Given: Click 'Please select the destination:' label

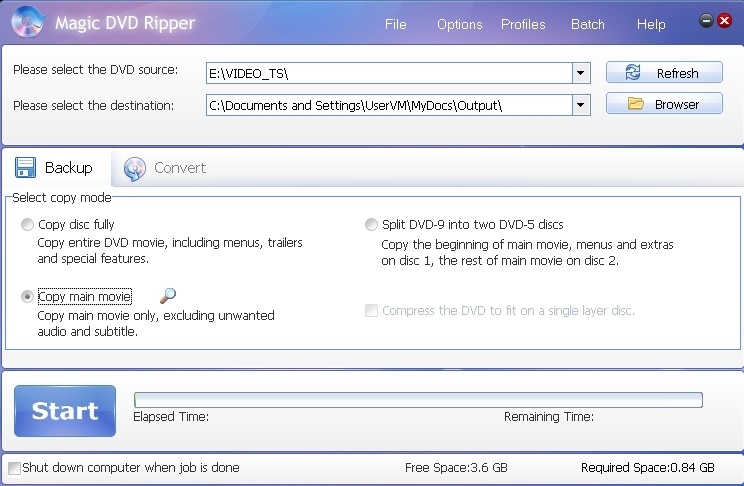Looking at the screenshot, I should [93, 105].
